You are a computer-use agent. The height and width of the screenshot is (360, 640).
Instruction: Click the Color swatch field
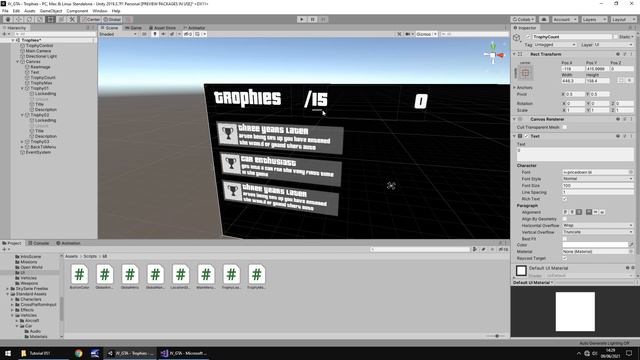(595, 245)
